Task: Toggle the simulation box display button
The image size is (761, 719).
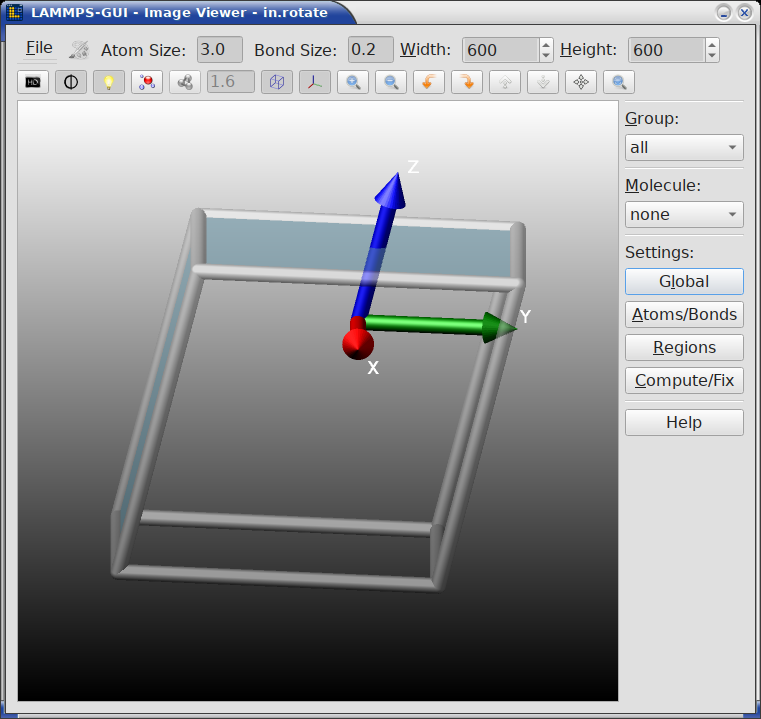Action: click(x=277, y=82)
